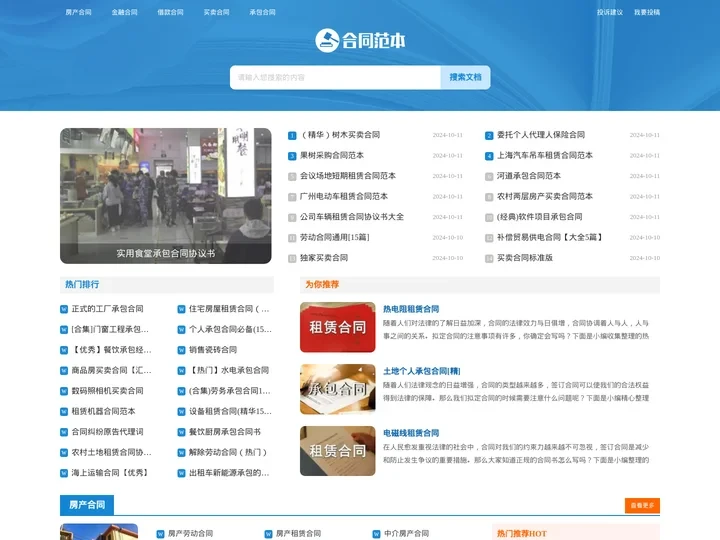Click the document icon beside 中介房产合同
720x540 pixels.
click(x=377, y=534)
